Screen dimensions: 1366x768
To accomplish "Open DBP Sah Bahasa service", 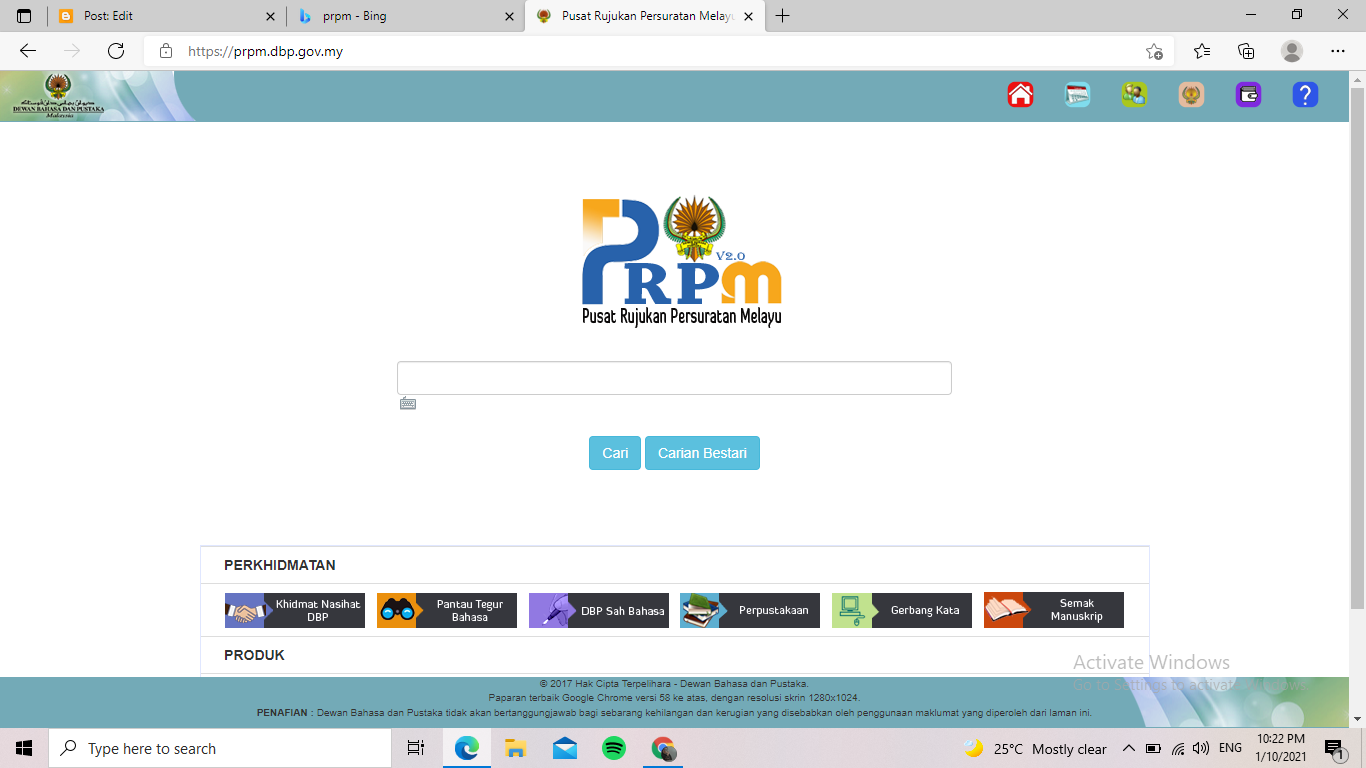I will (599, 610).
